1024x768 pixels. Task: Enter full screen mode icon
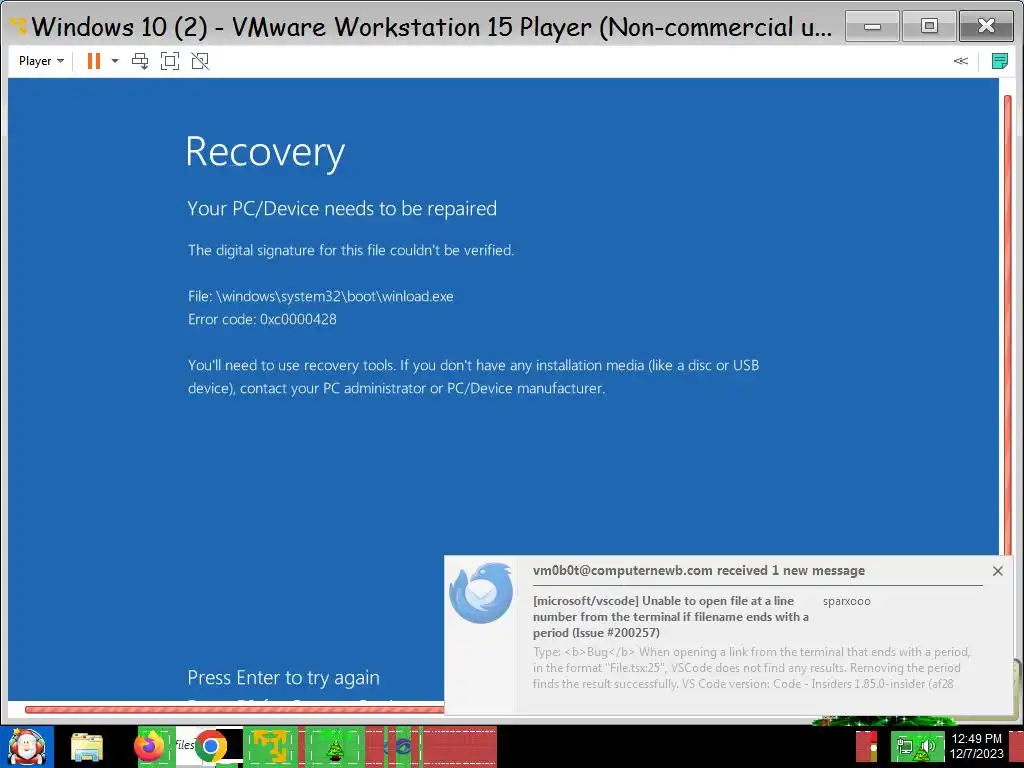coord(170,61)
